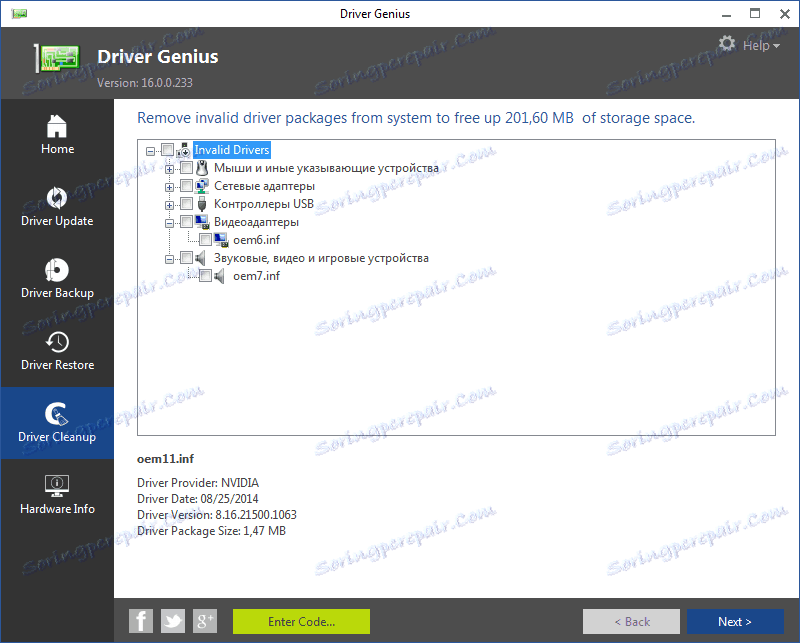Tick the oem6.inf checkbox
Viewport: 800px width, 643px height.
(205, 239)
